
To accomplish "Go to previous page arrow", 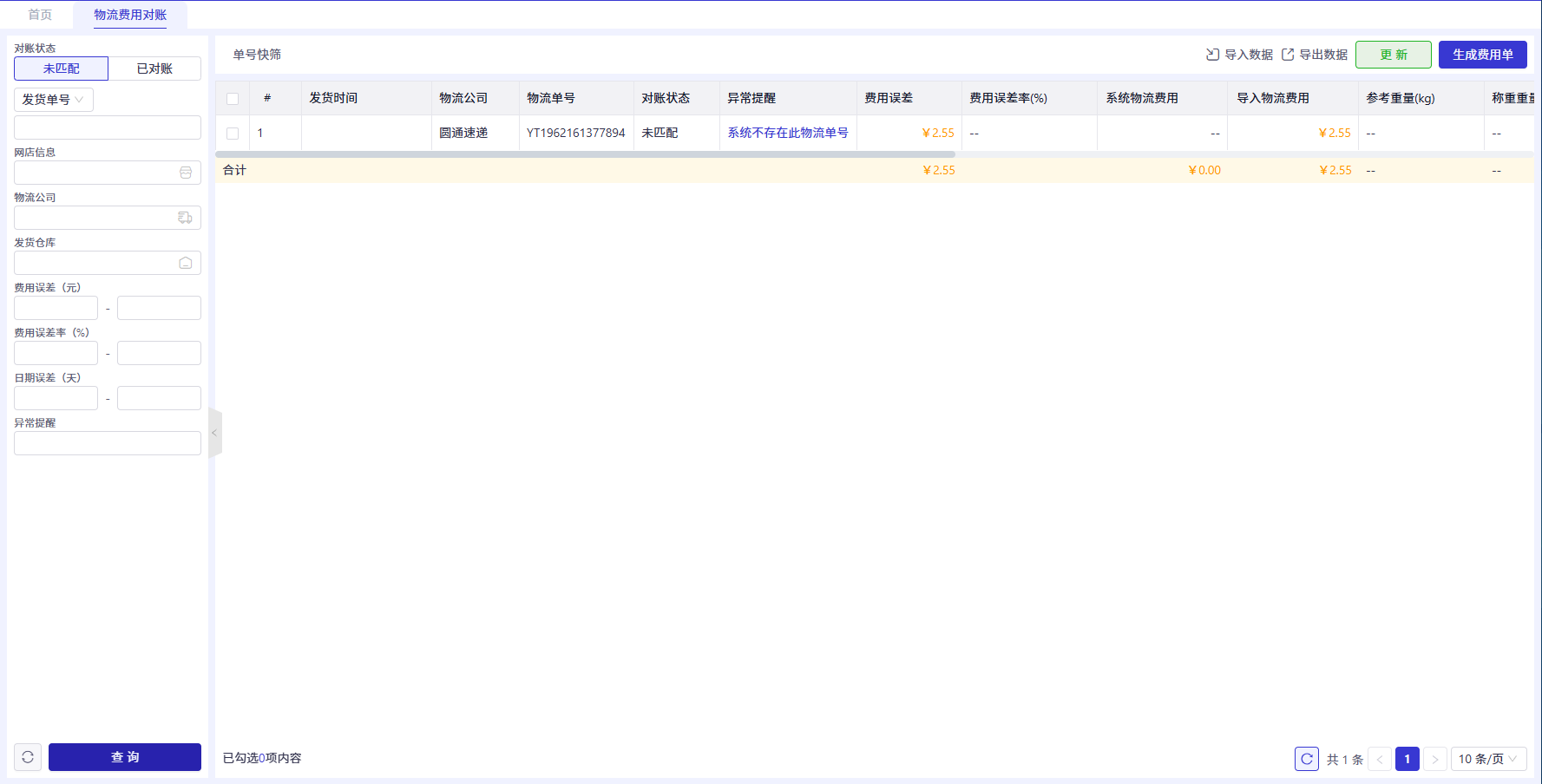I will click(x=1380, y=759).
